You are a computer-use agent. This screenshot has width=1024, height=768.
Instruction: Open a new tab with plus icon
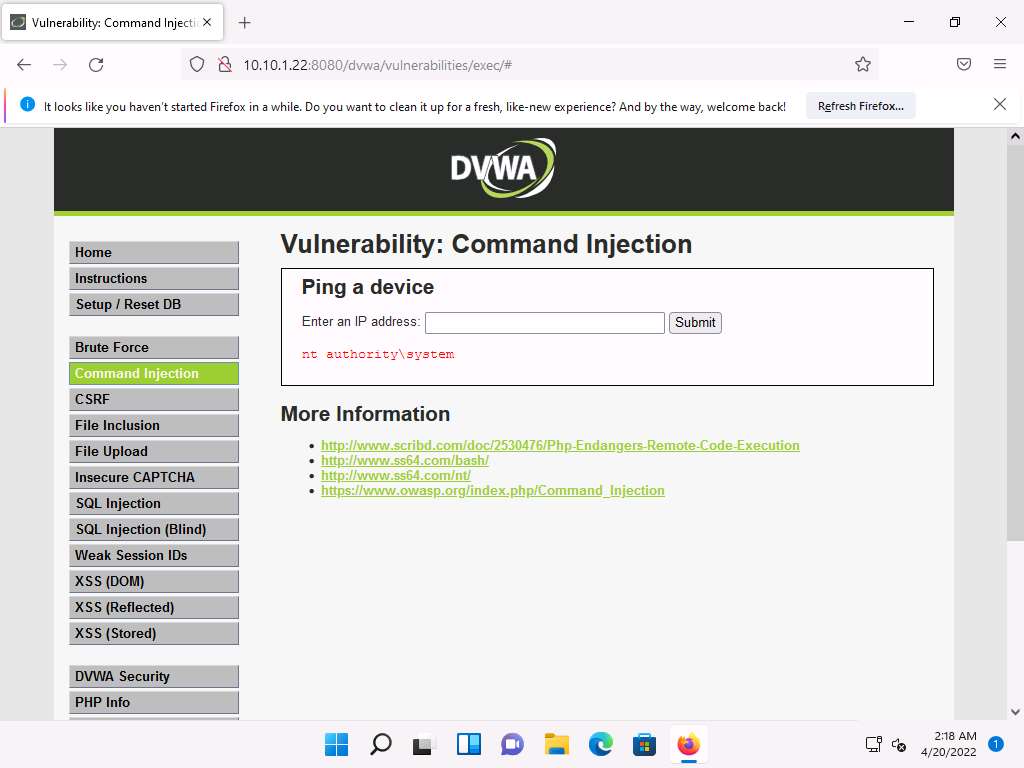pos(245,23)
